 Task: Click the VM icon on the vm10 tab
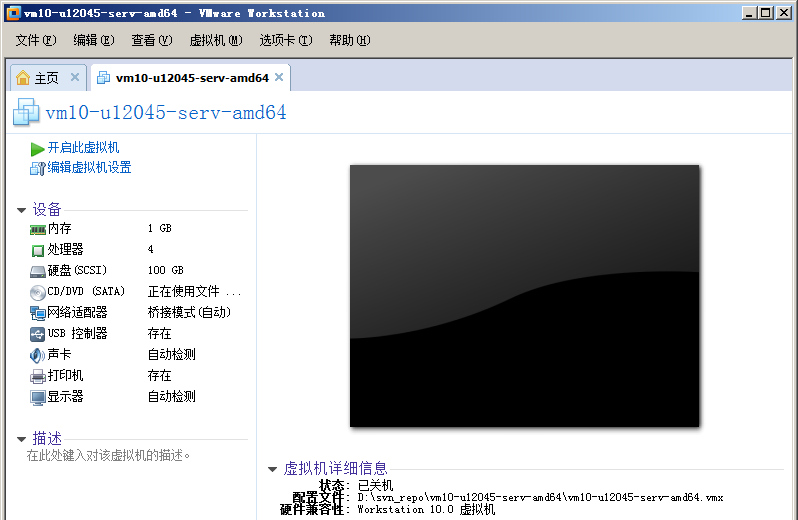[103, 78]
